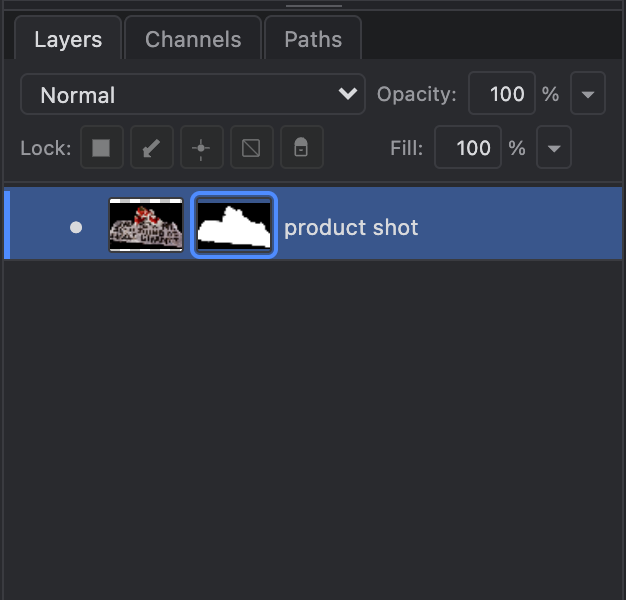Viewport: 626px width, 600px height.
Task: Select the 'product shot' layer name
Action: click(x=351, y=228)
